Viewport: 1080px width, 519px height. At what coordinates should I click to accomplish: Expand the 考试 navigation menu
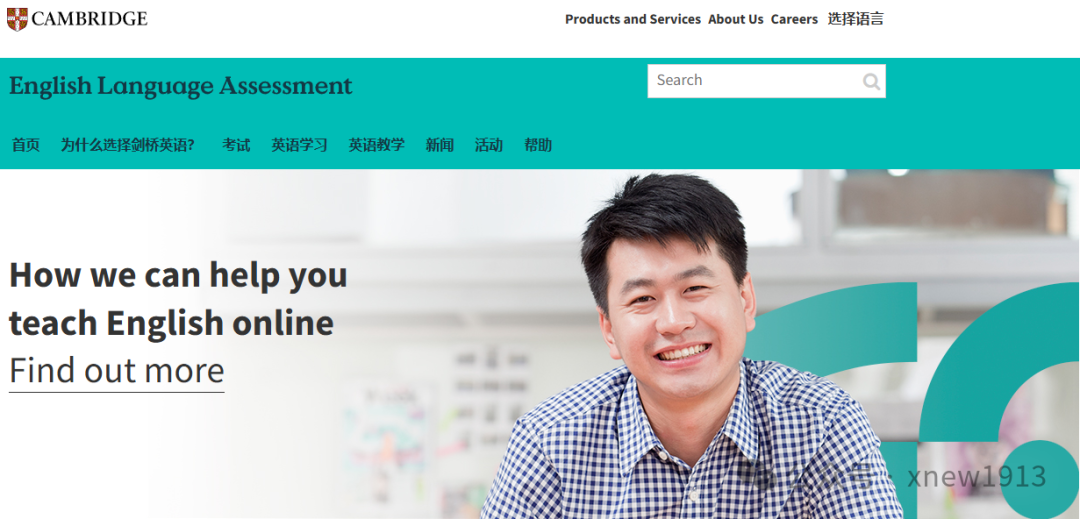tap(236, 145)
